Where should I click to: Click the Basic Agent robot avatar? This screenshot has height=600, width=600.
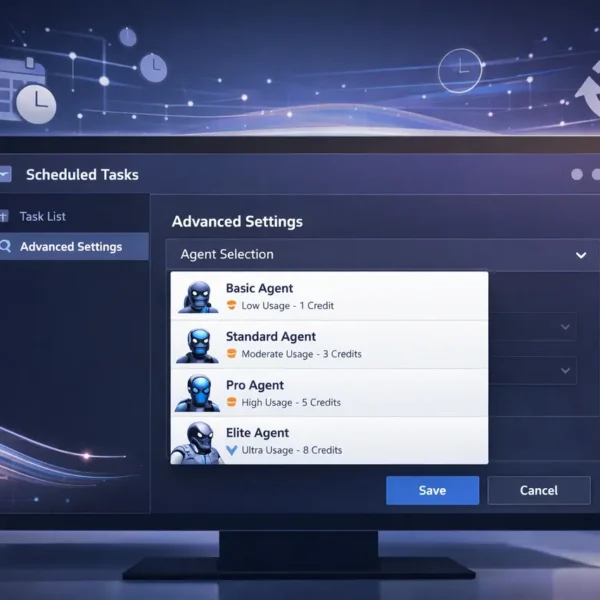[198, 297]
